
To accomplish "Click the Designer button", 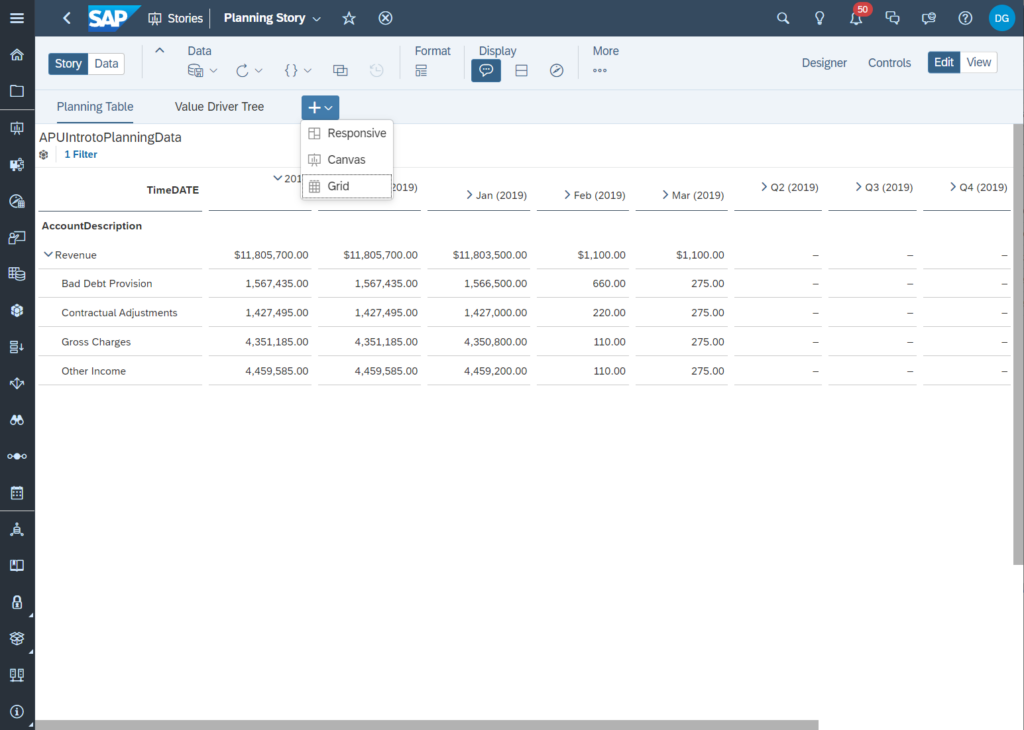I will point(824,62).
